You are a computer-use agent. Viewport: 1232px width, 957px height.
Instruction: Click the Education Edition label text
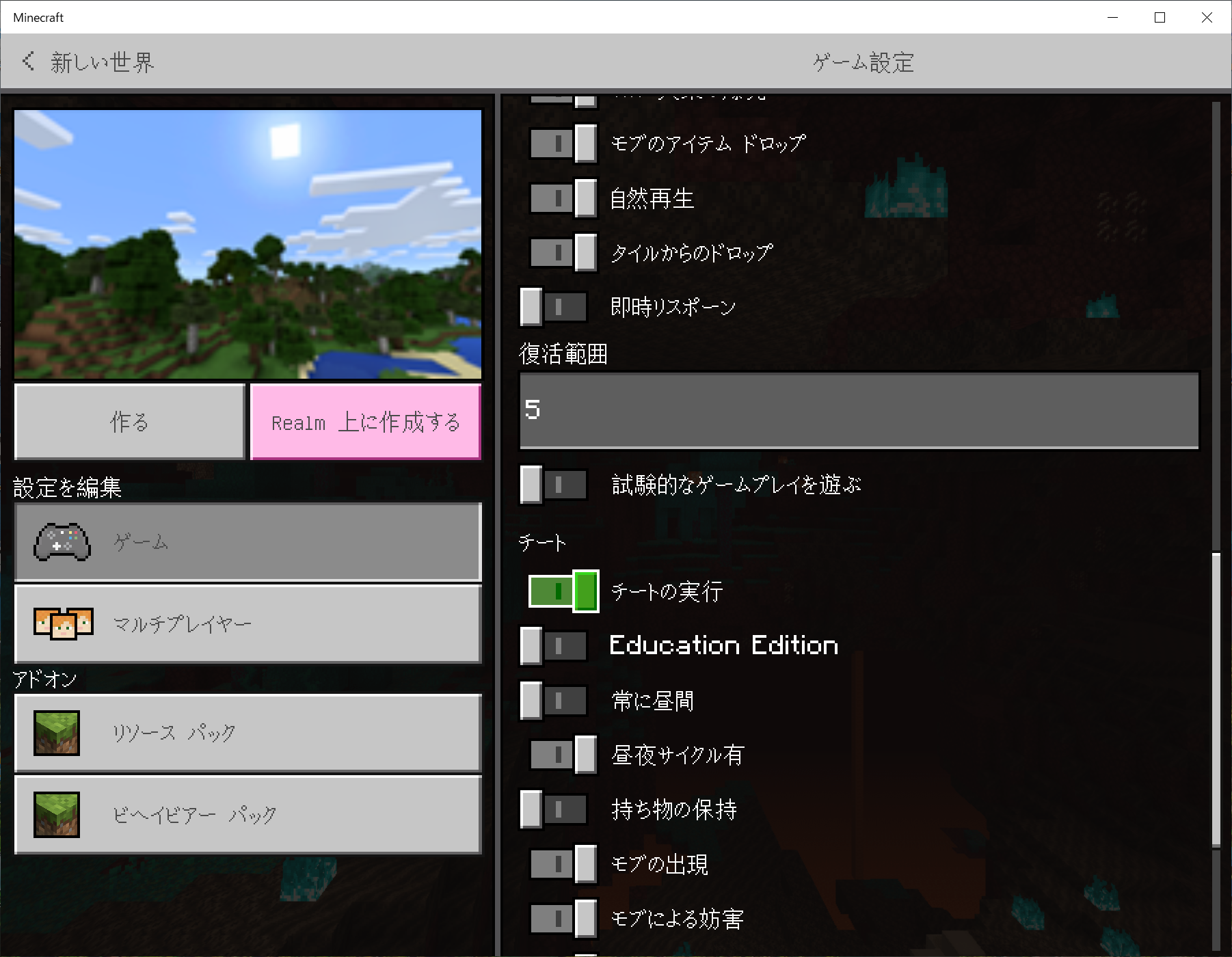[724, 645]
